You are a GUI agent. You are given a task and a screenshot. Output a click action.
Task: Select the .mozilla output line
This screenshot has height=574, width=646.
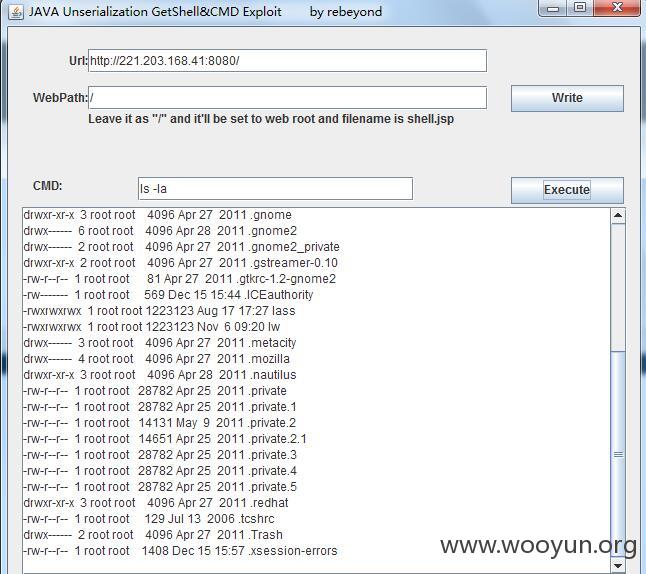(x=156, y=359)
